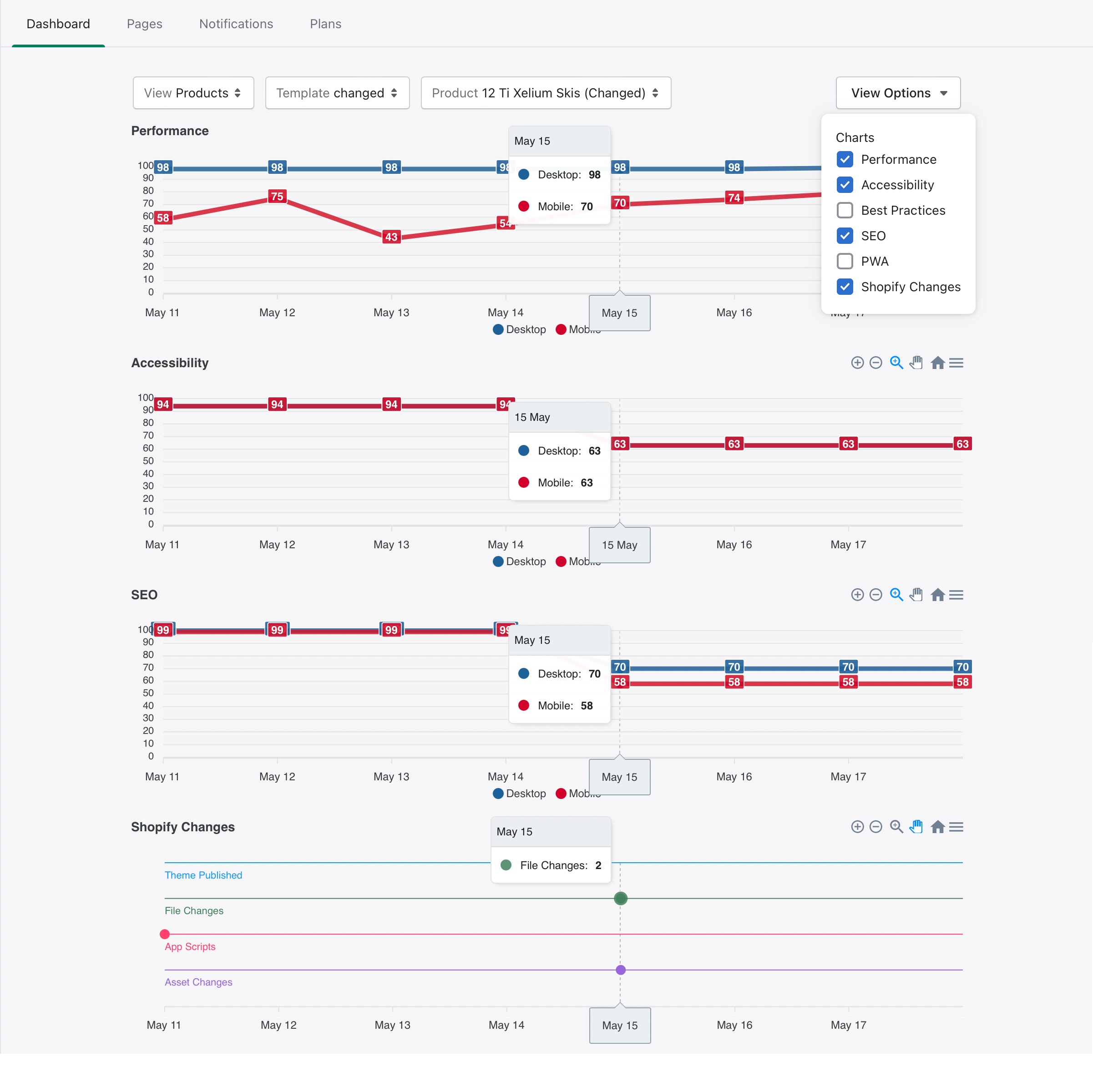This screenshot has height=1092, width=1093.
Task: Click the View Options button
Action: (x=898, y=93)
